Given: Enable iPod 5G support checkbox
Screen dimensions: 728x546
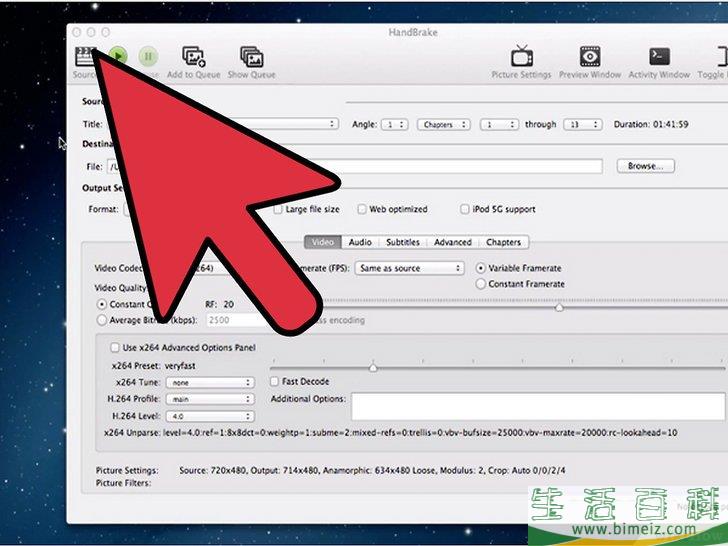Looking at the screenshot, I should click(x=464, y=209).
